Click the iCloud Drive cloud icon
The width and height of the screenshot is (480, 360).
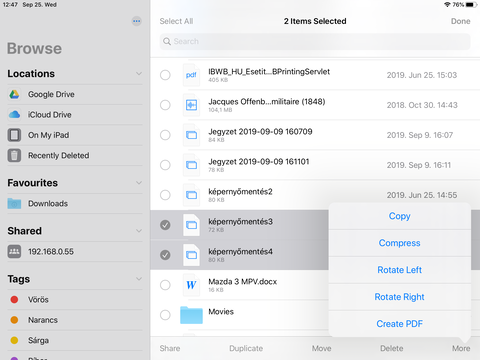click(x=14, y=115)
